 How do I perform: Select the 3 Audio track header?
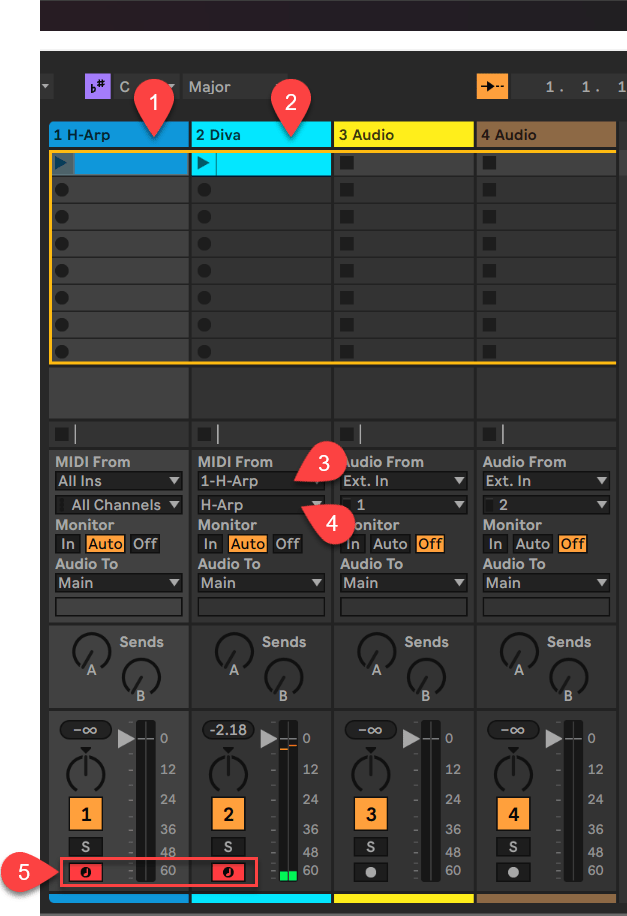point(403,135)
